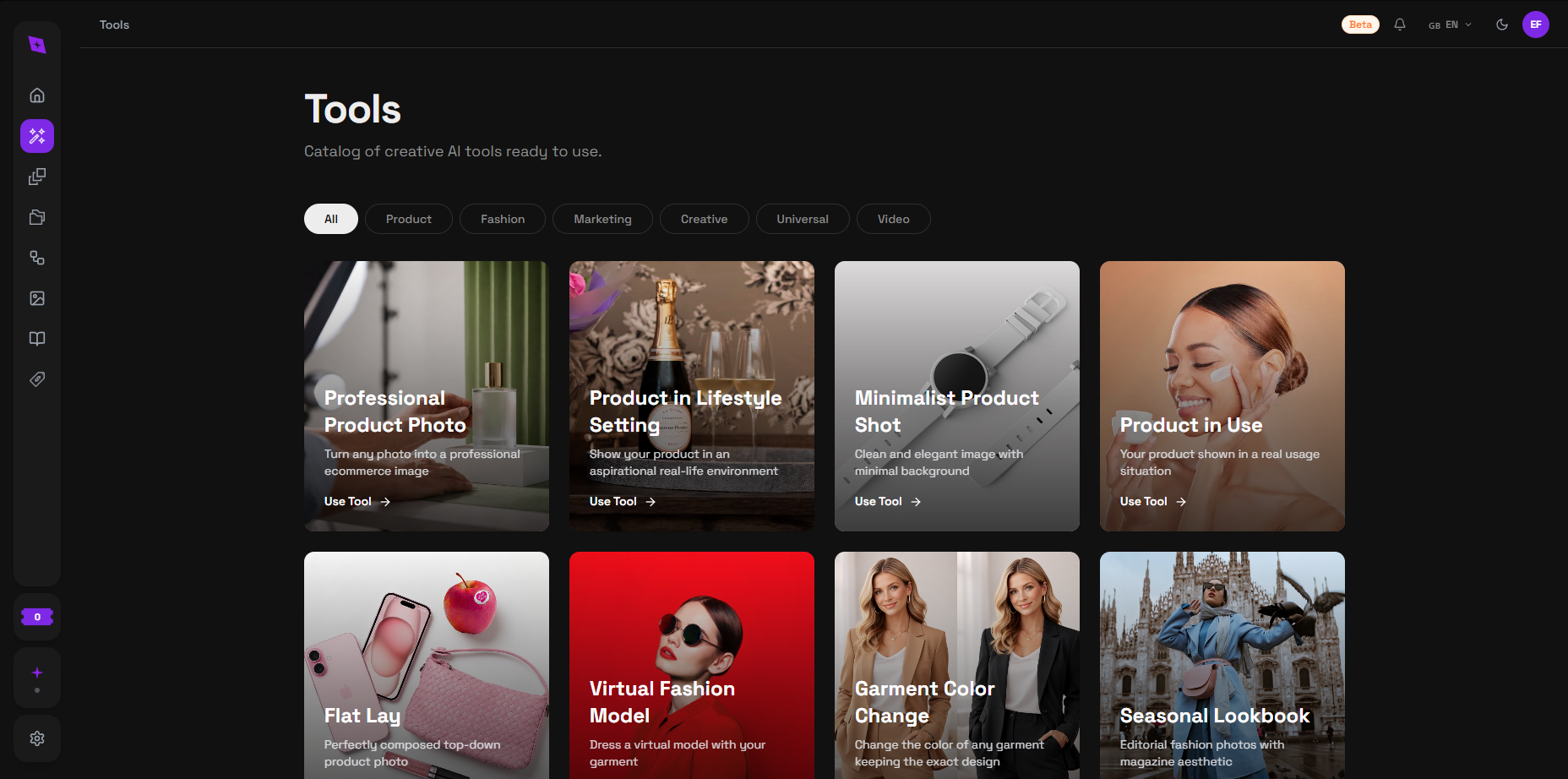1568x779 pixels.
Task: Open the Seasonal Lookbook card
Action: tap(1222, 665)
